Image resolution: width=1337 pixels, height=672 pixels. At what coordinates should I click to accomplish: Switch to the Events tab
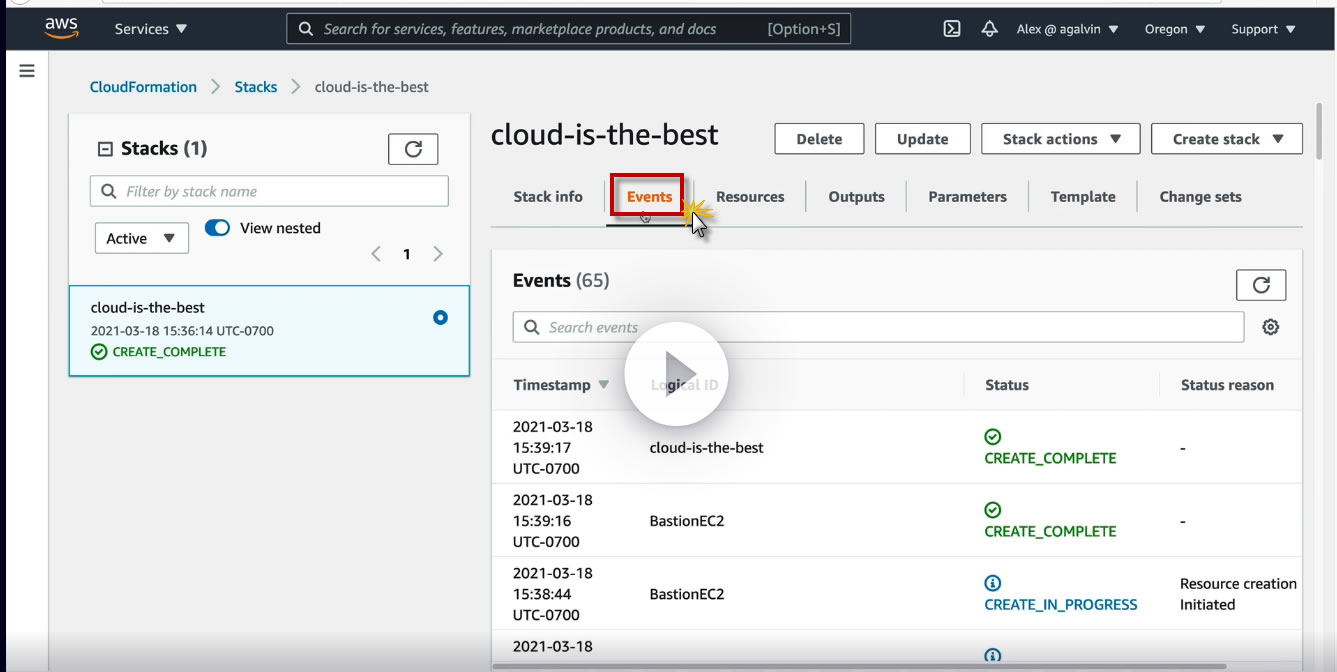(x=649, y=197)
